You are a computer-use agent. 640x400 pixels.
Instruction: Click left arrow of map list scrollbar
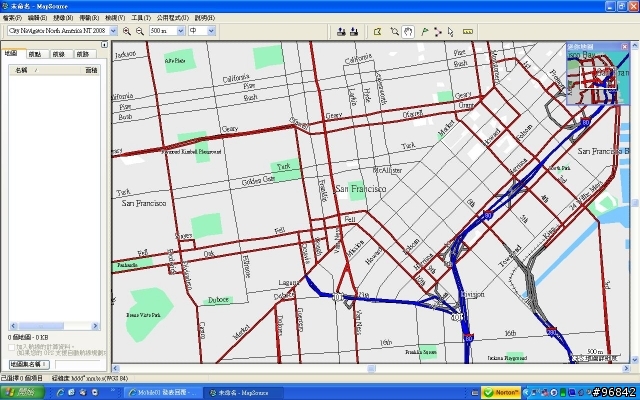(x=13, y=326)
